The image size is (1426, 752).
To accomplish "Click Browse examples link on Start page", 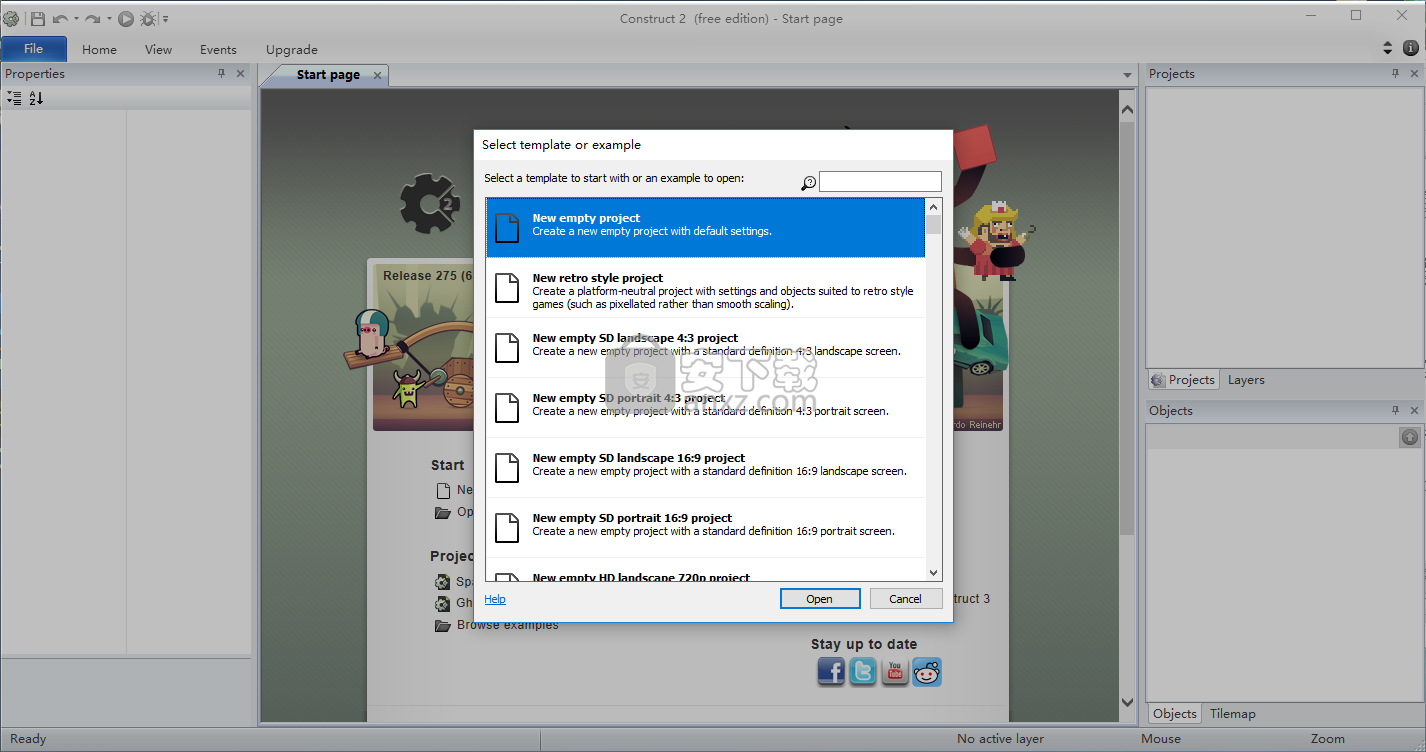I will pos(508,625).
